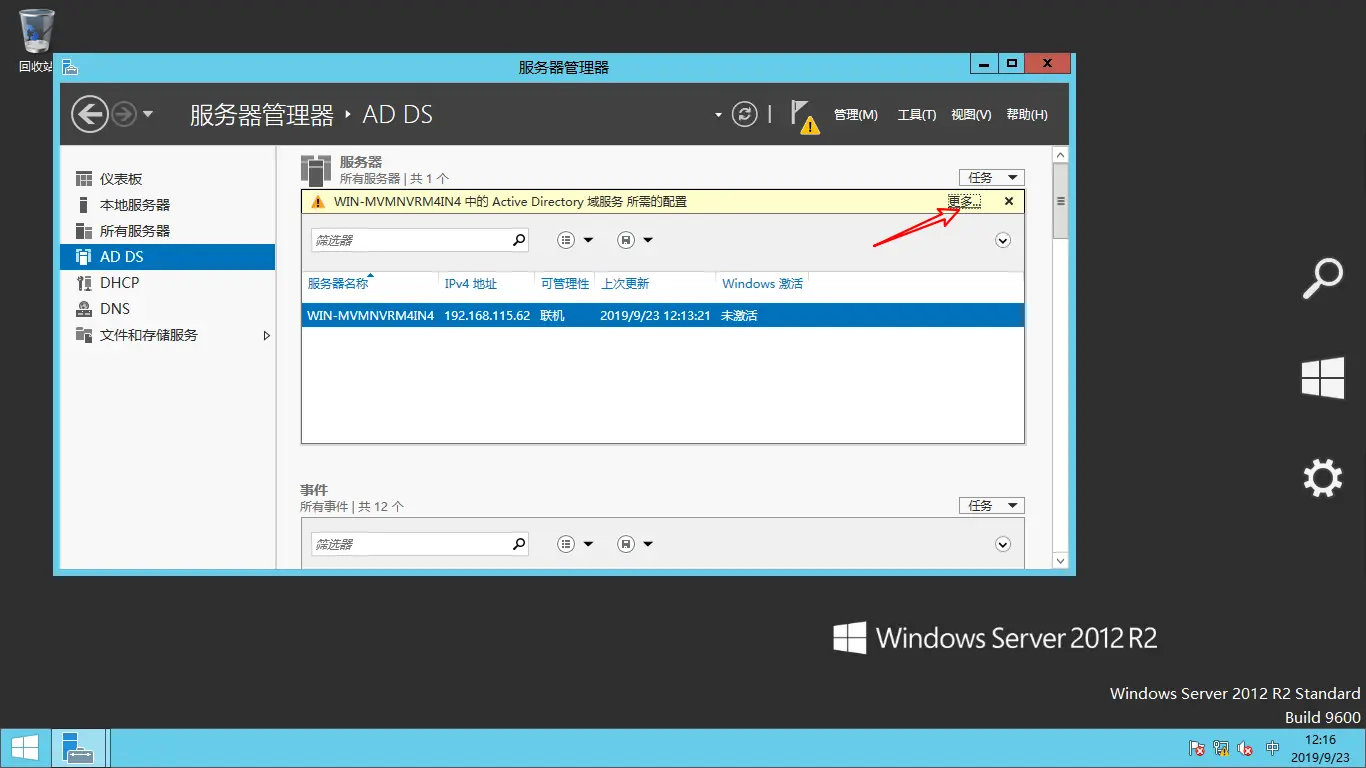Select 文件和存储服务 in the sidebar

(x=167, y=335)
